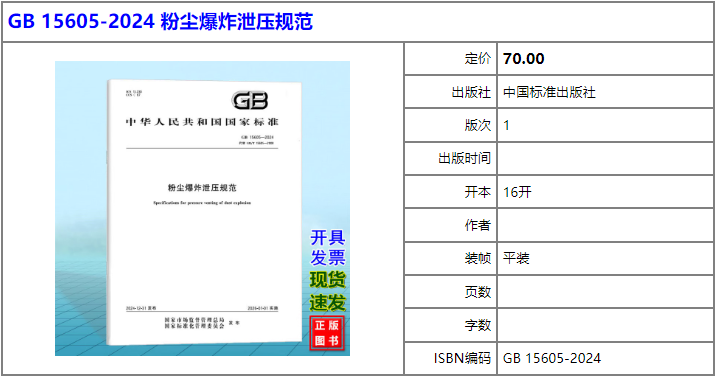Screen dimensions: 717x378
Task: Click the GB logo on the book cover
Action: (250, 100)
